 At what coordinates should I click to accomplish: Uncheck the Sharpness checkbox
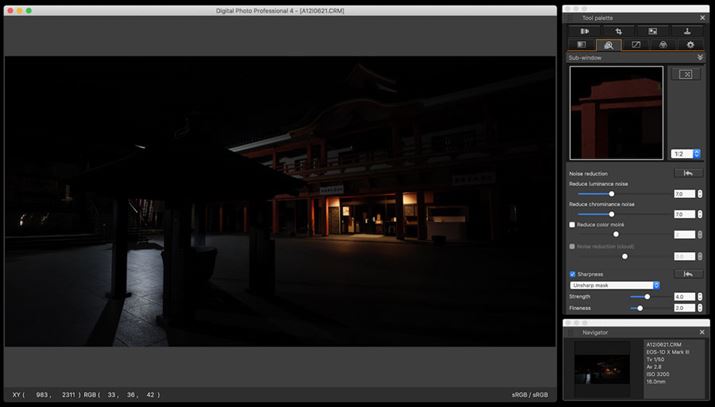pos(572,273)
